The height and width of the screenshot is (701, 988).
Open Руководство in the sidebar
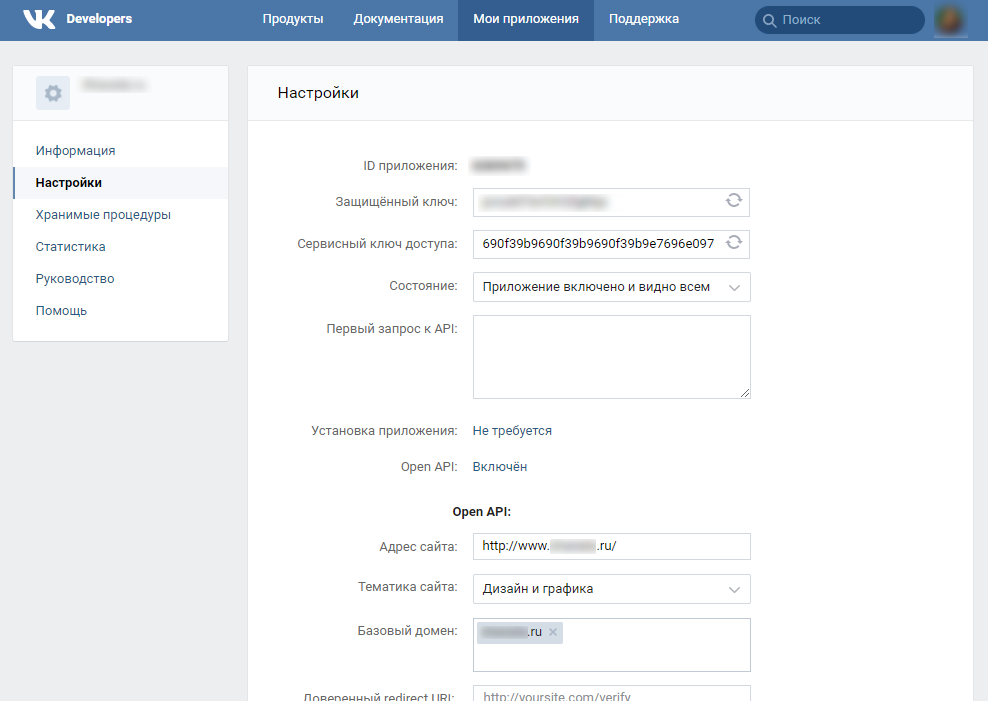(75, 279)
